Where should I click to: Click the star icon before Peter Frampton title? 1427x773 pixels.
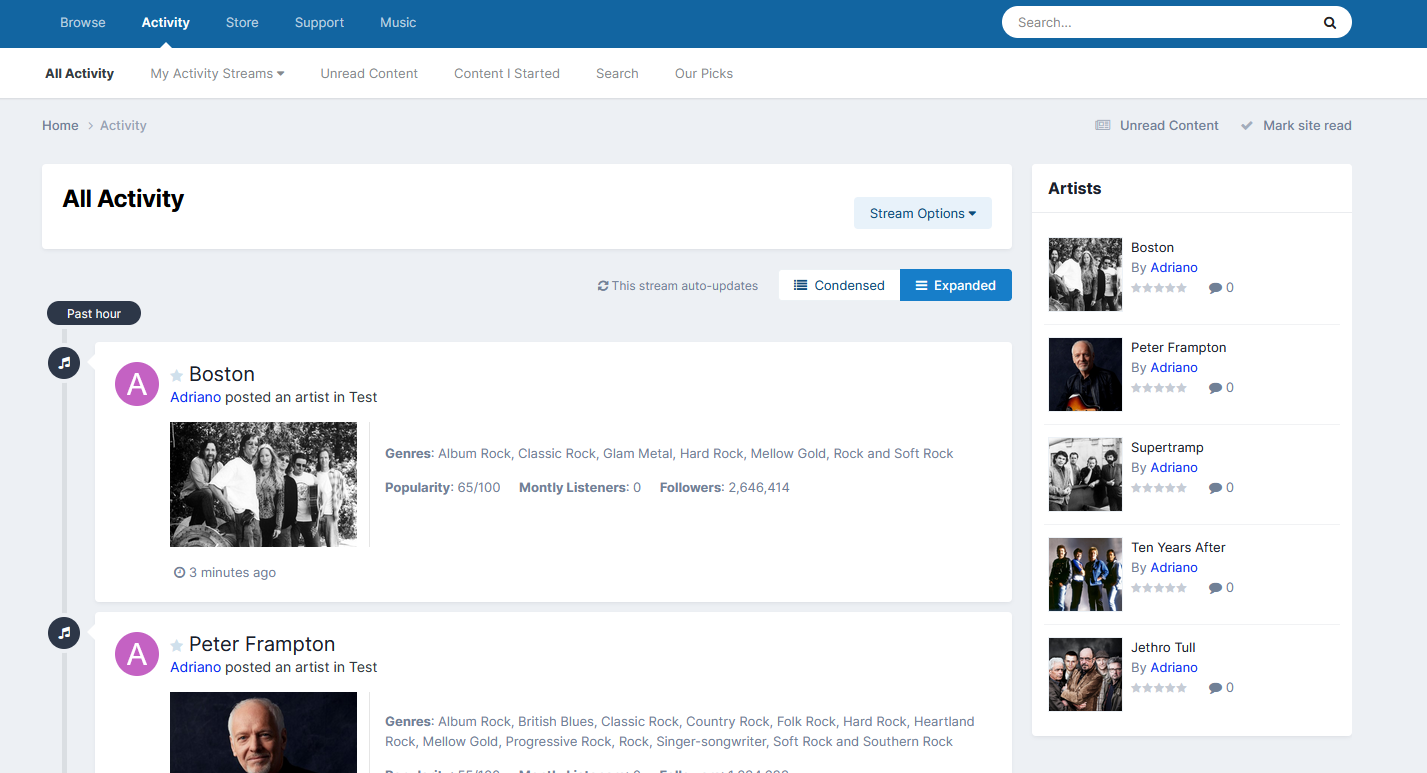[x=177, y=645]
